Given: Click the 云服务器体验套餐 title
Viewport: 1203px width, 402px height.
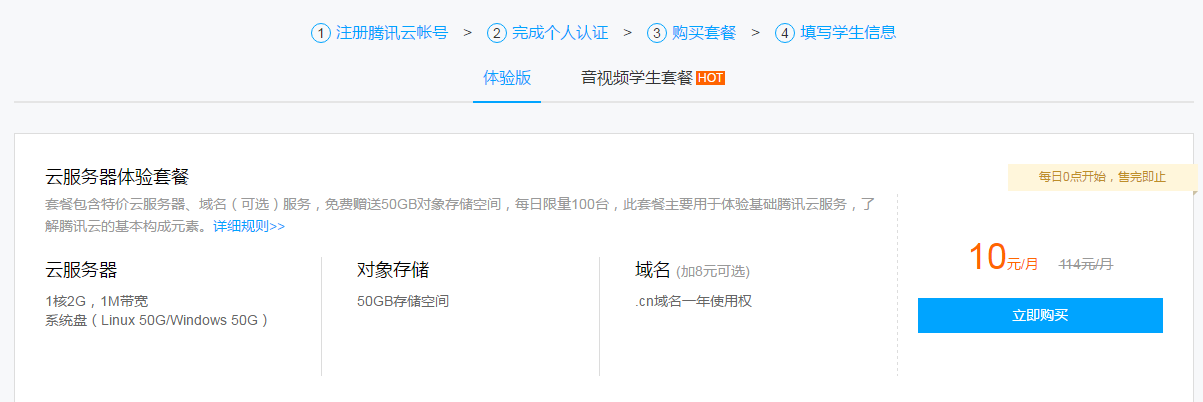Looking at the screenshot, I should [x=117, y=178].
